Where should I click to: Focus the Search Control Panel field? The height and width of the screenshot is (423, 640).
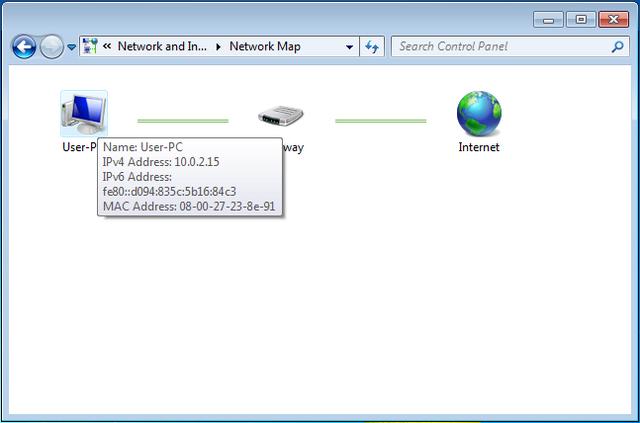(502, 47)
